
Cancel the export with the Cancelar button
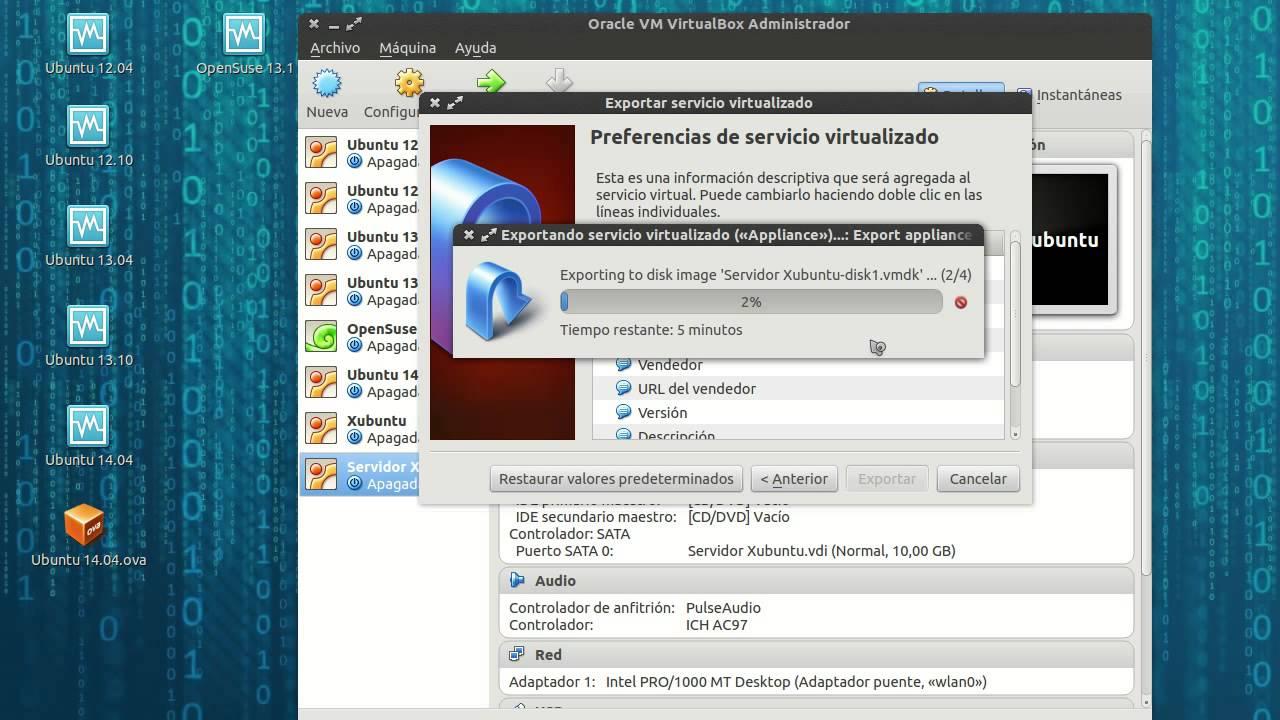pos(977,478)
